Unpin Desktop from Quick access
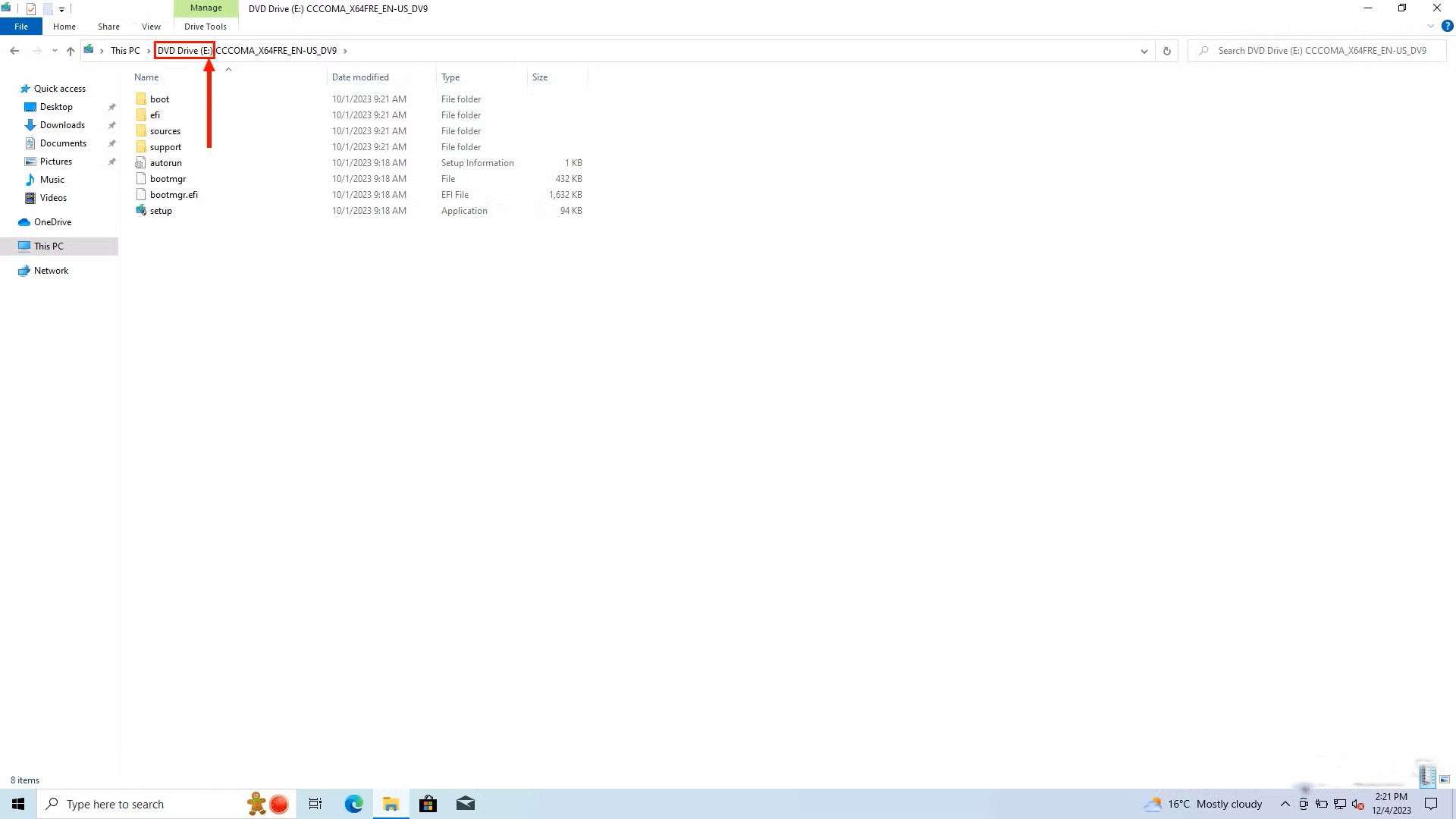The height and width of the screenshot is (819, 1456). tap(111, 106)
